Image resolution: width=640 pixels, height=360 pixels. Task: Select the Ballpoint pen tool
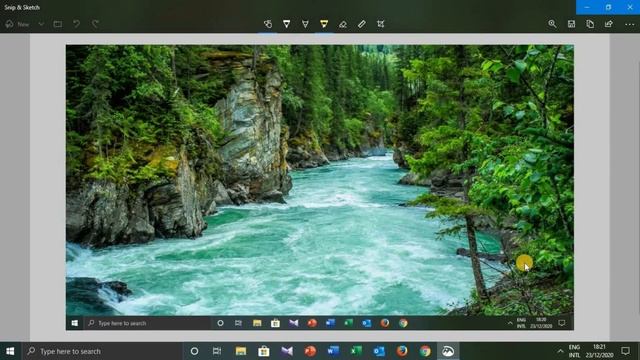[x=287, y=24]
